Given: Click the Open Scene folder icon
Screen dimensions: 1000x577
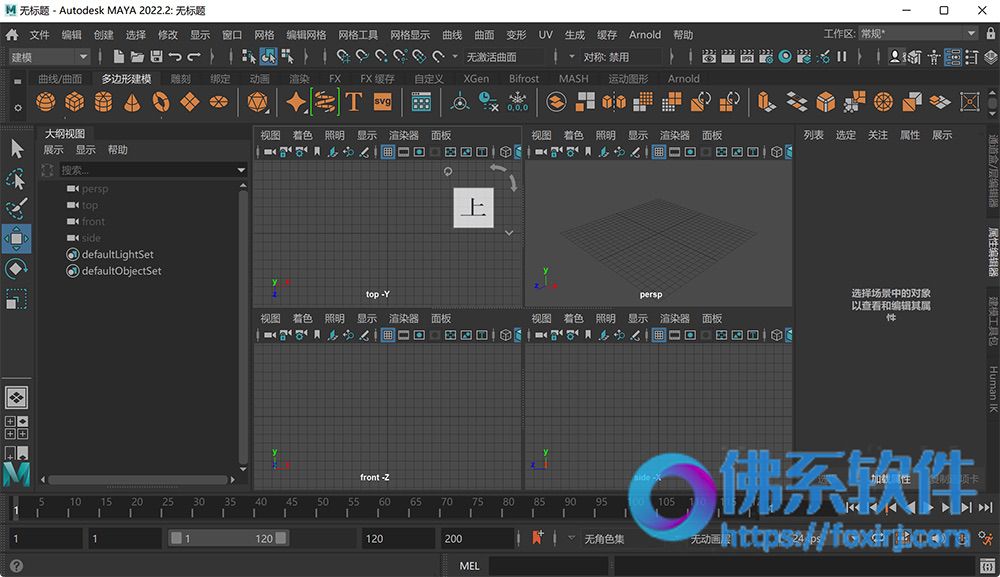Looking at the screenshot, I should (137, 57).
